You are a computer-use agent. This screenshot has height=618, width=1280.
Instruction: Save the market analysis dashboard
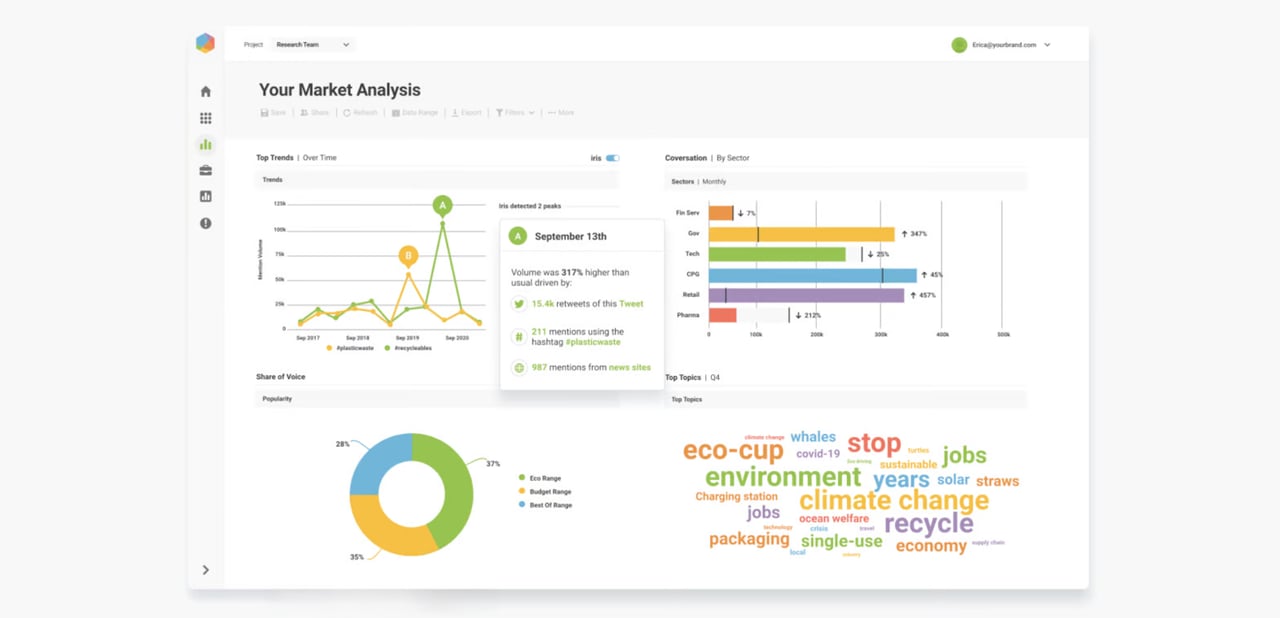[x=273, y=112]
